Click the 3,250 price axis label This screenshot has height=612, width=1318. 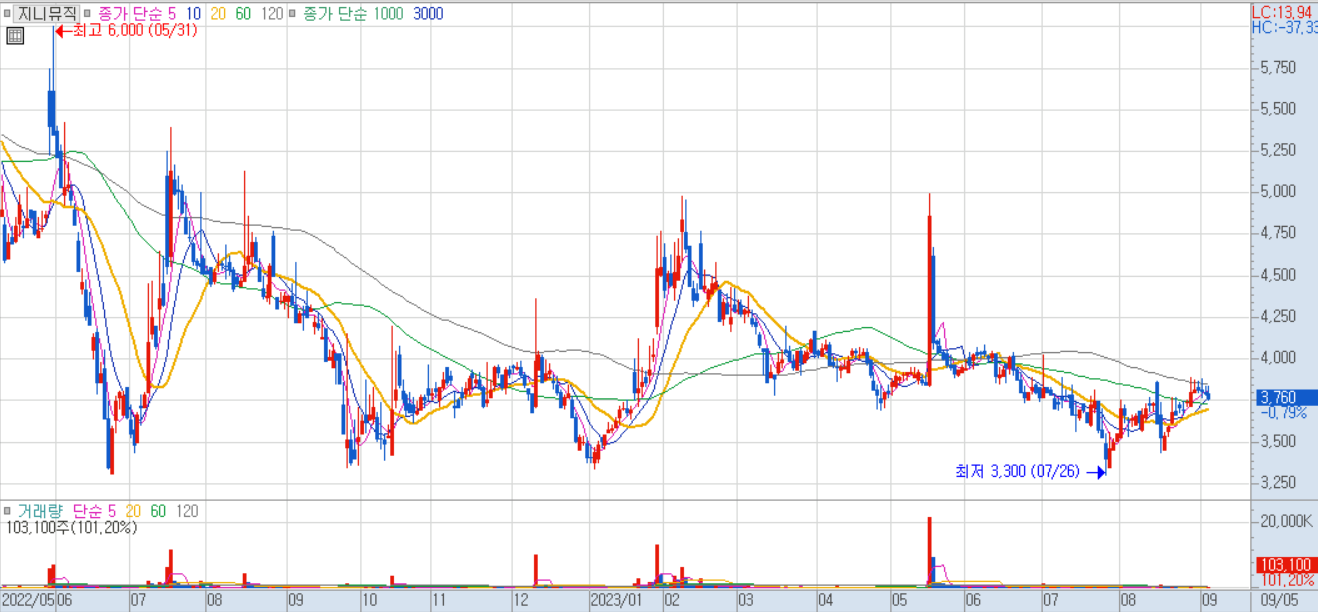[1280, 482]
